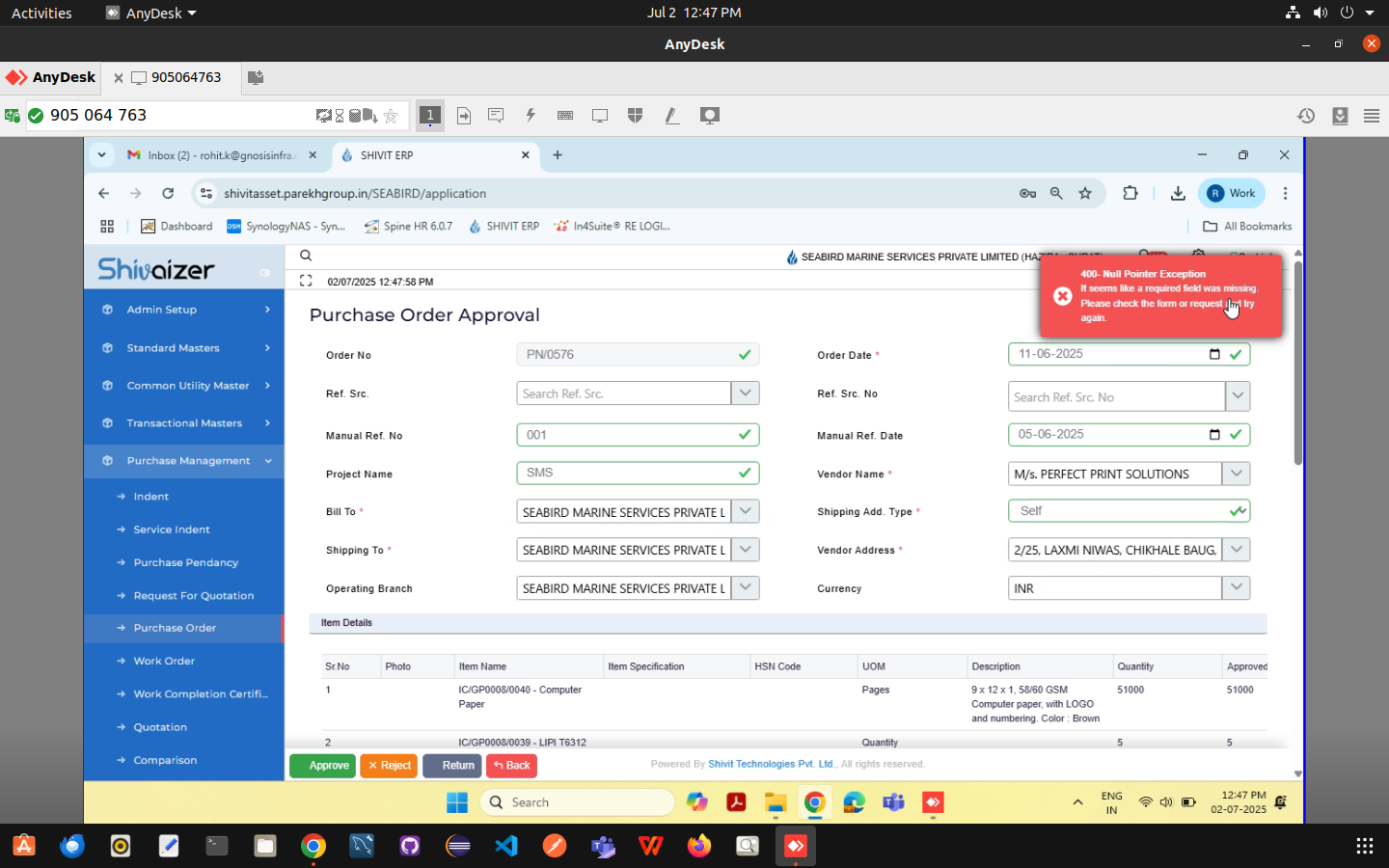The height and width of the screenshot is (868, 1389).
Task: Click the search magnifier icon in ERP header
Action: point(306,256)
